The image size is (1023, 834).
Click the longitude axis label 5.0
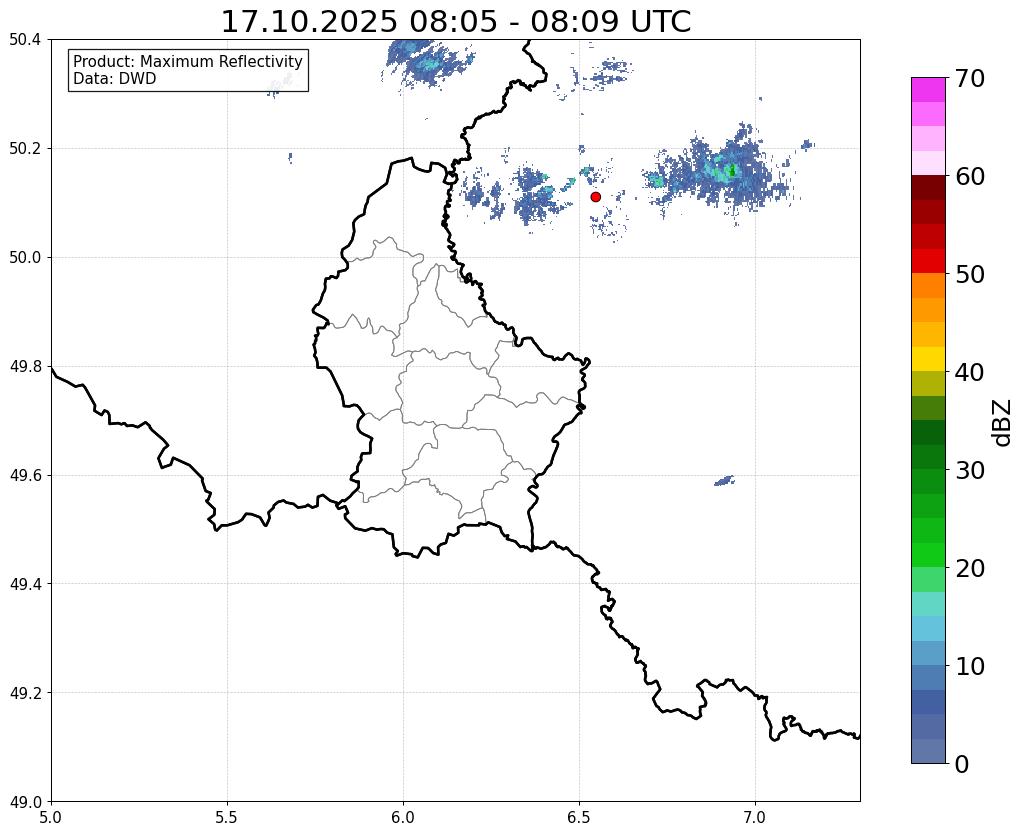(x=51, y=817)
